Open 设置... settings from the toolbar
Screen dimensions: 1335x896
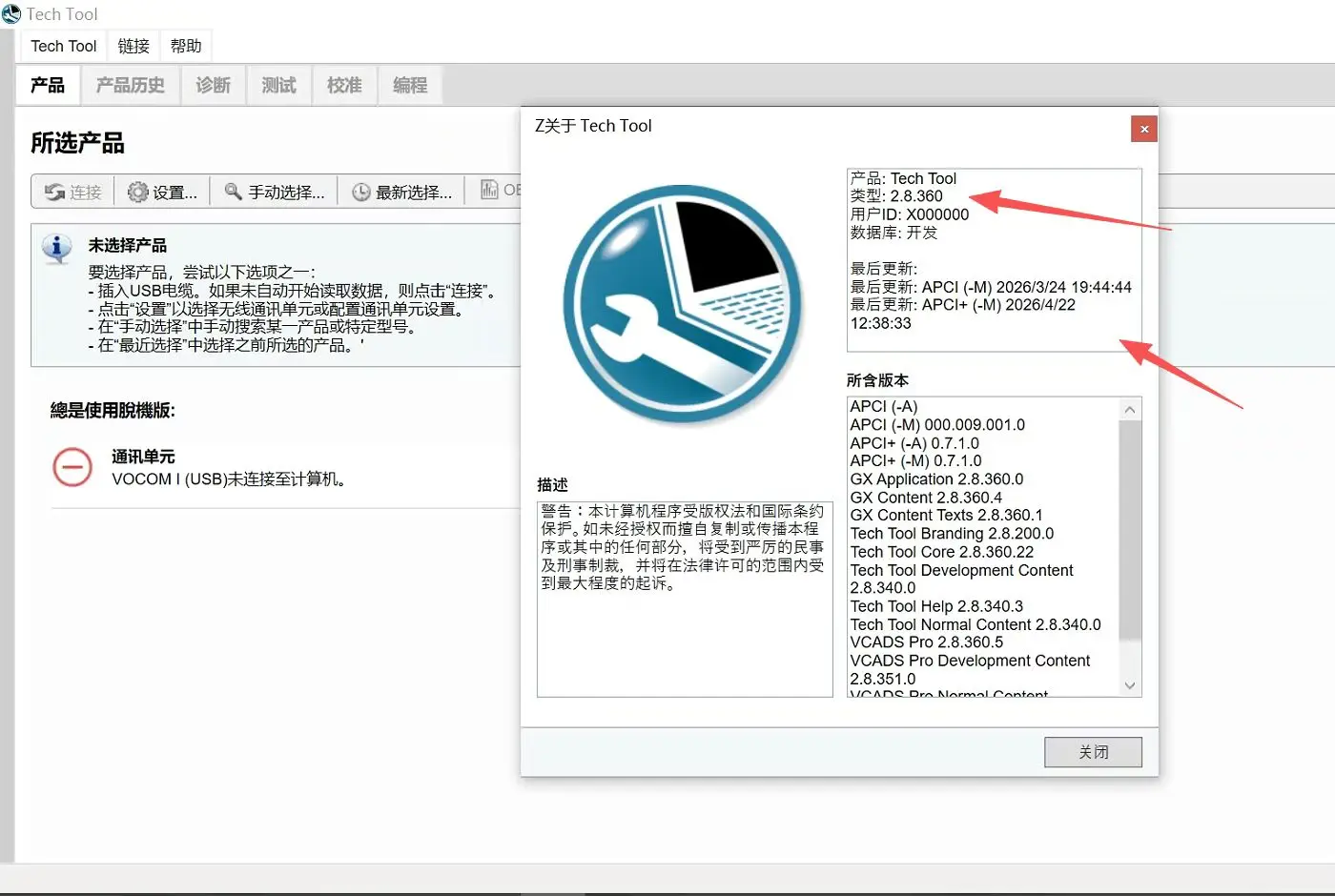(163, 192)
